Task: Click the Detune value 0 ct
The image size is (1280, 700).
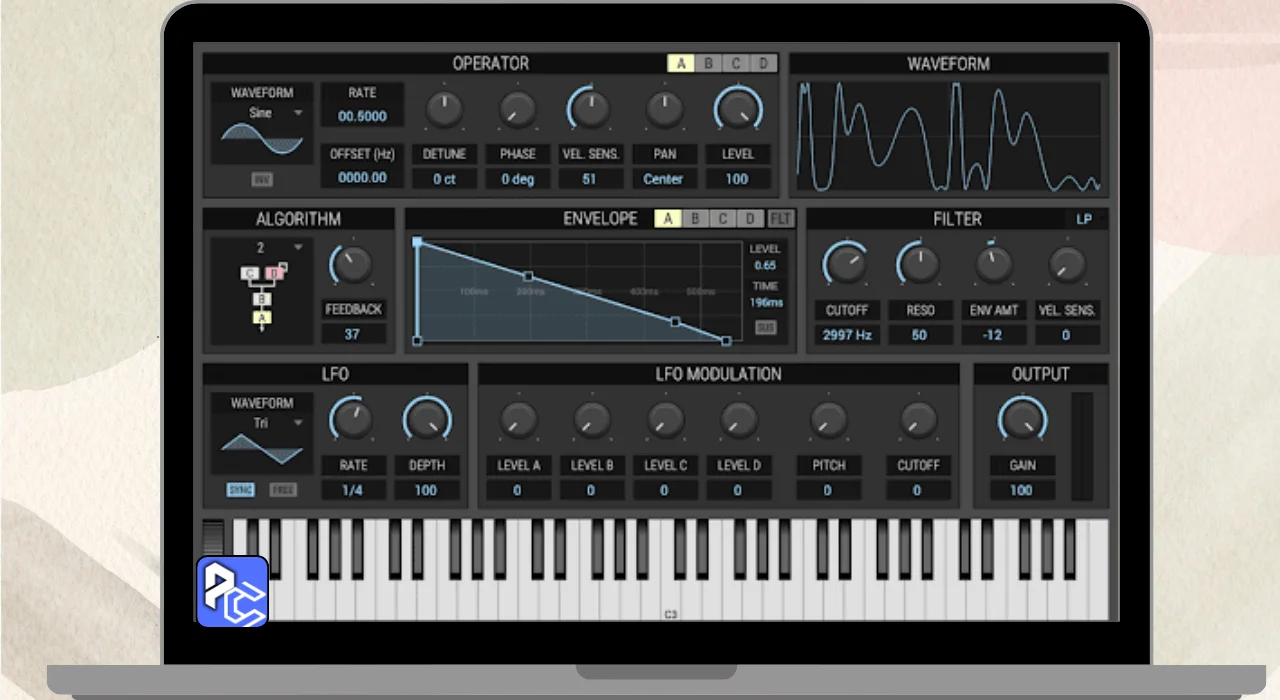Action: [444, 179]
